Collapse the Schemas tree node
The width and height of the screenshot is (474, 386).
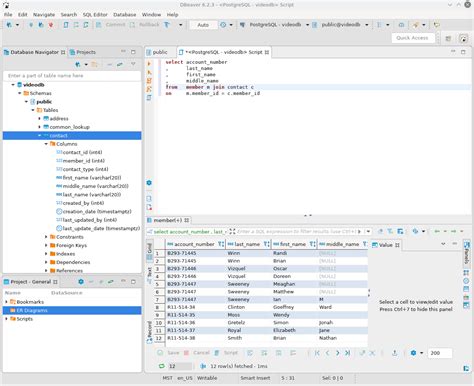pos(20,93)
